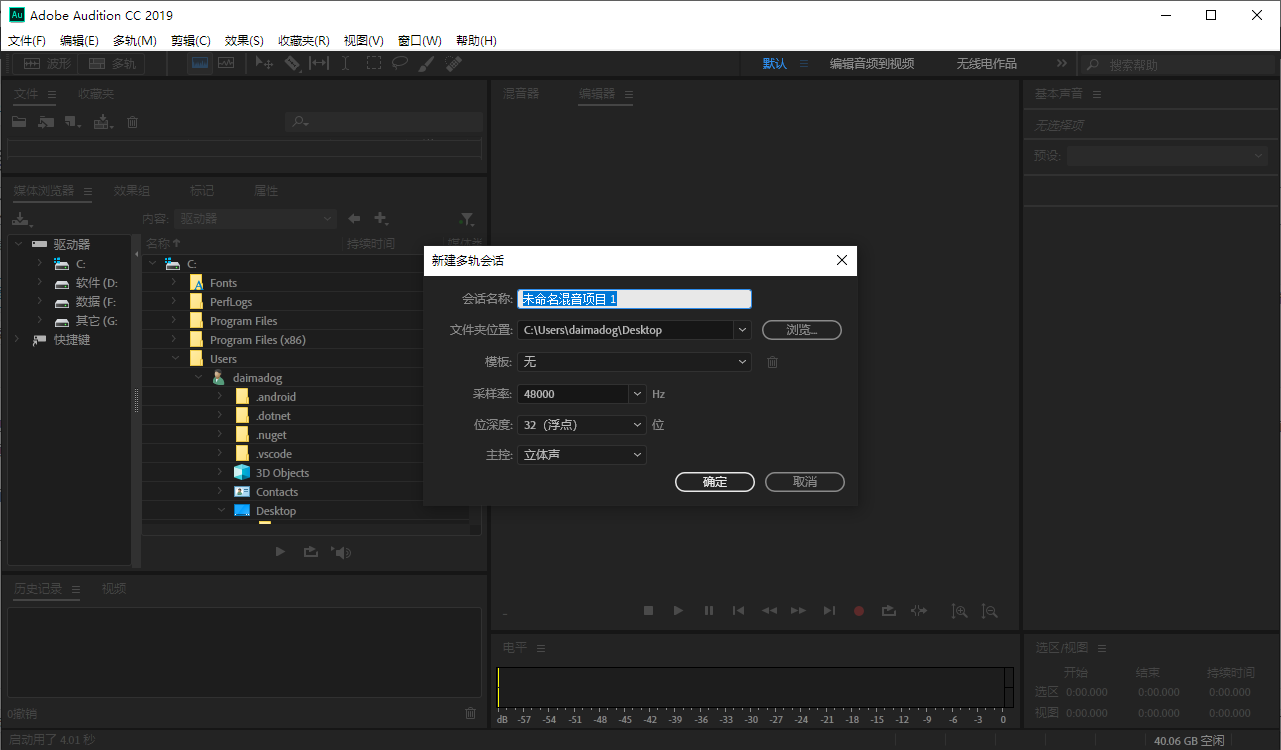Image resolution: width=1281 pixels, height=750 pixels.
Task: Click the 搜索帮助 search field
Action: tap(1176, 64)
